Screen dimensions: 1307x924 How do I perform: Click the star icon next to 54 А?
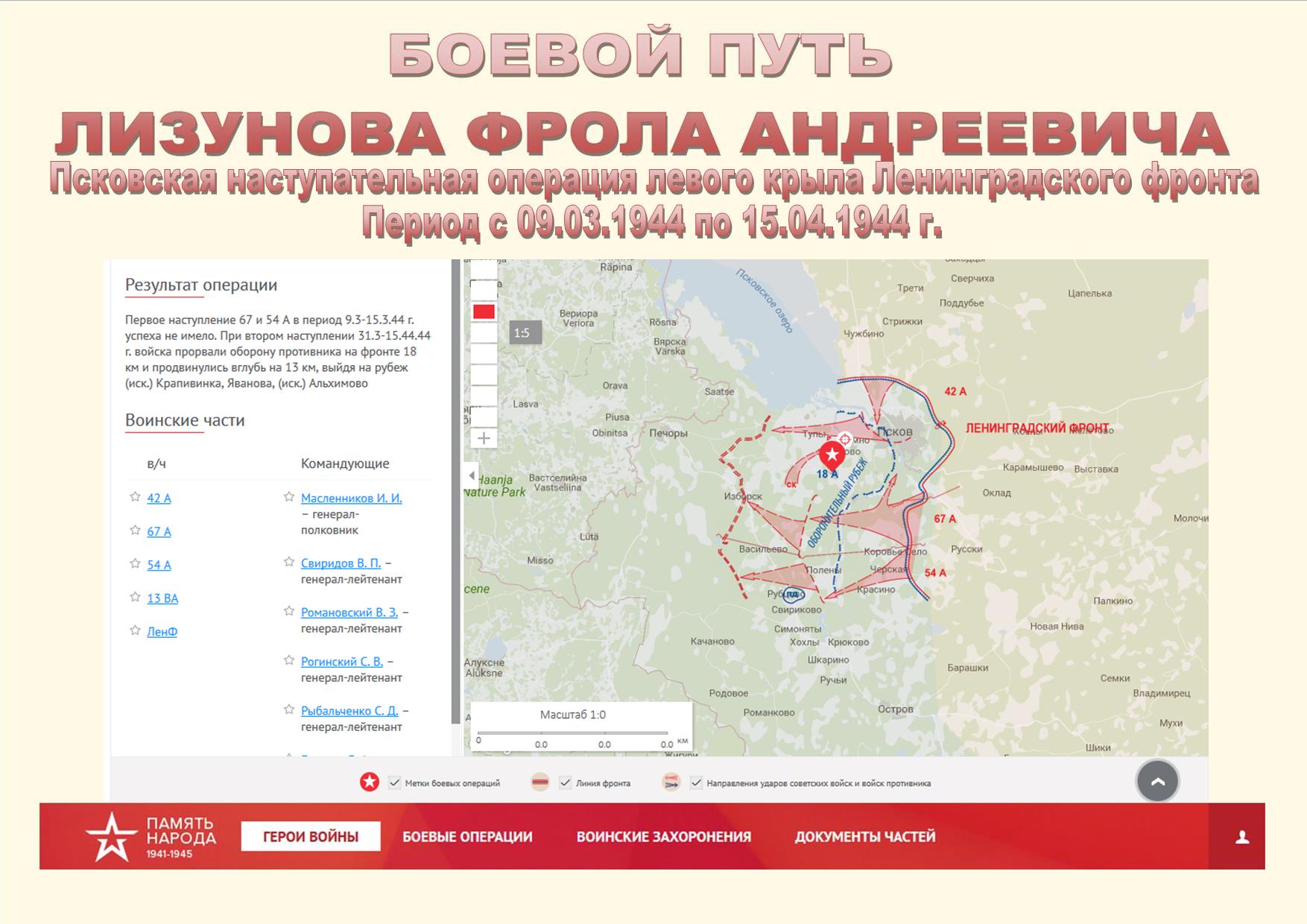(x=135, y=564)
